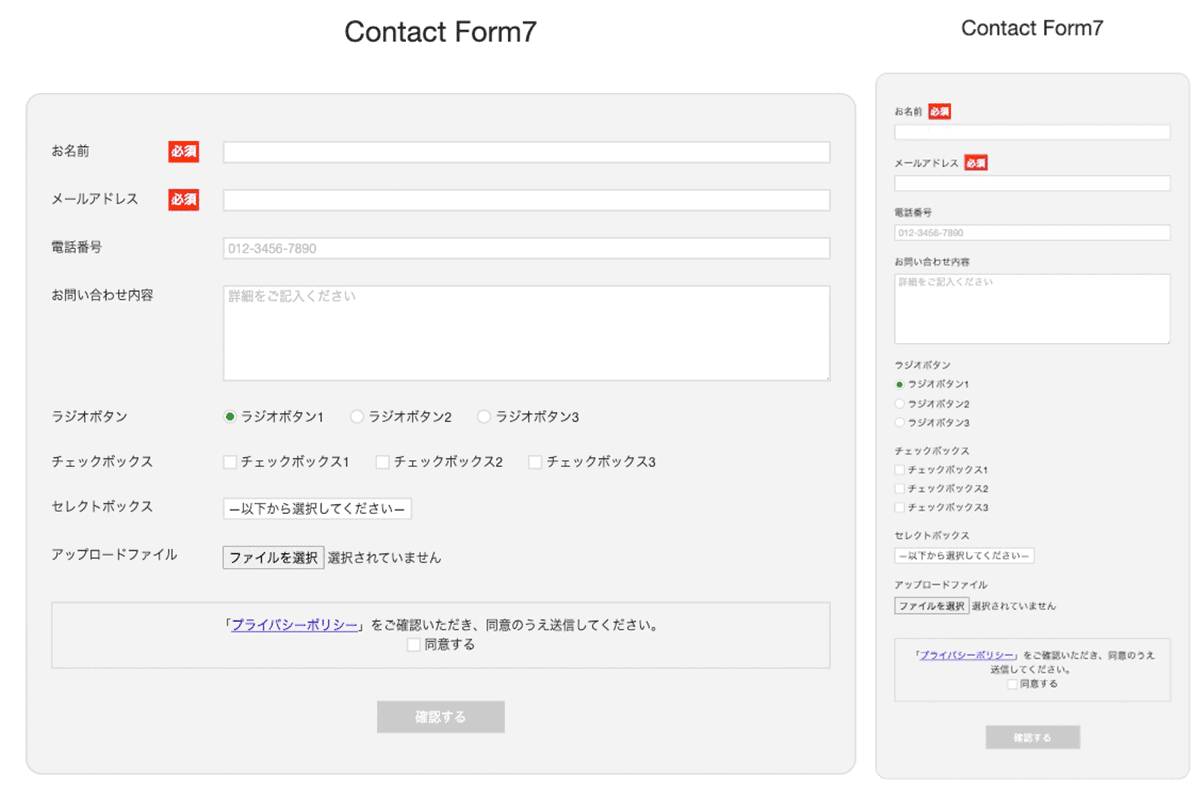Click 選択されていません text in the narrow form
1200x800 pixels.
[1013, 606]
